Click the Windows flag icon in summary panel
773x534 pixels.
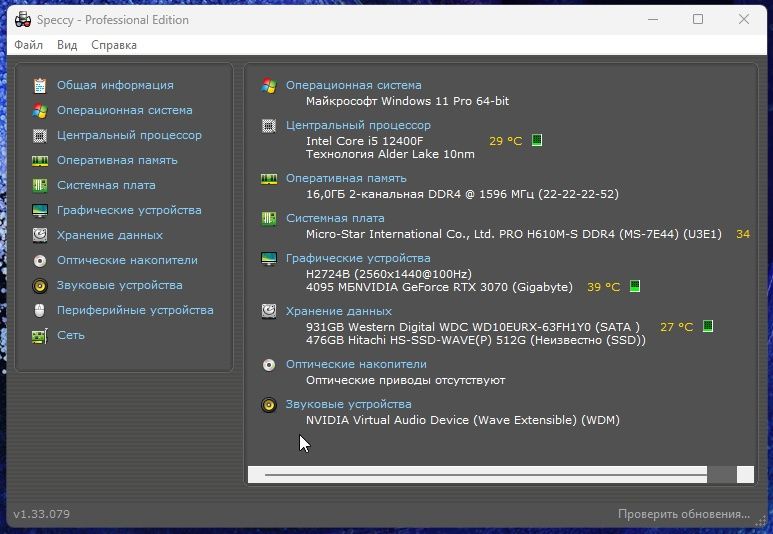coord(269,85)
